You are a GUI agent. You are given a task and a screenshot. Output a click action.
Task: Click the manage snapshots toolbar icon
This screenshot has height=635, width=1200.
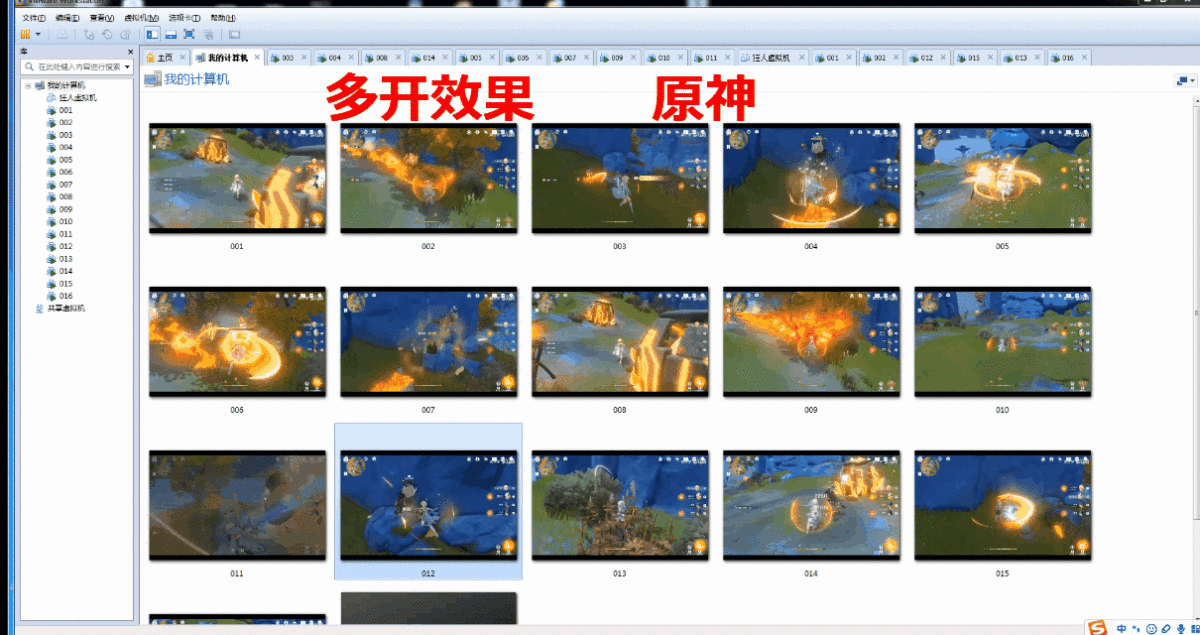(125, 34)
